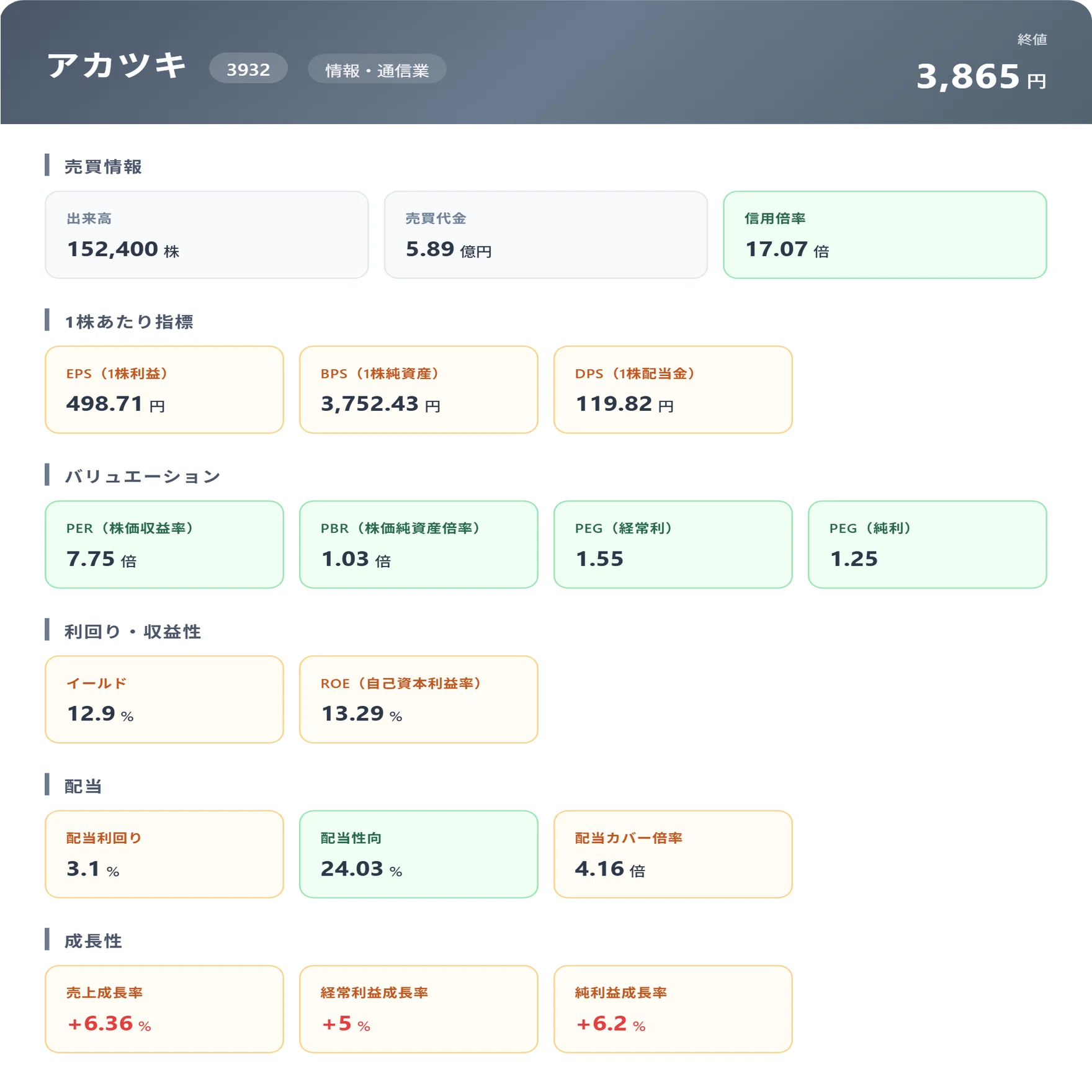This screenshot has width=1092, height=1092.
Task: Click the closing price 3,865 円
Action: pos(981,77)
